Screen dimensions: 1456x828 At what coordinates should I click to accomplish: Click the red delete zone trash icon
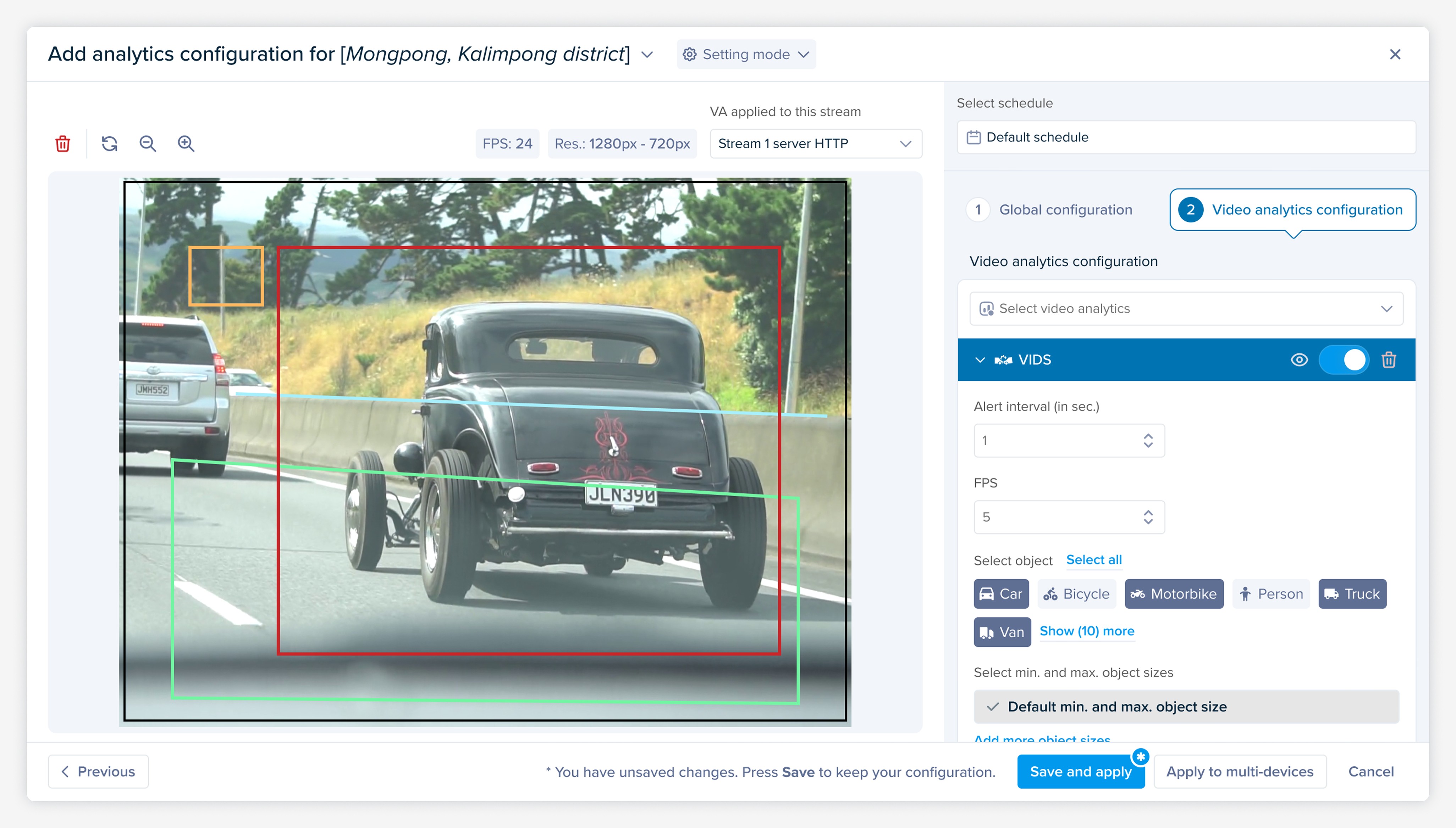tap(62, 143)
